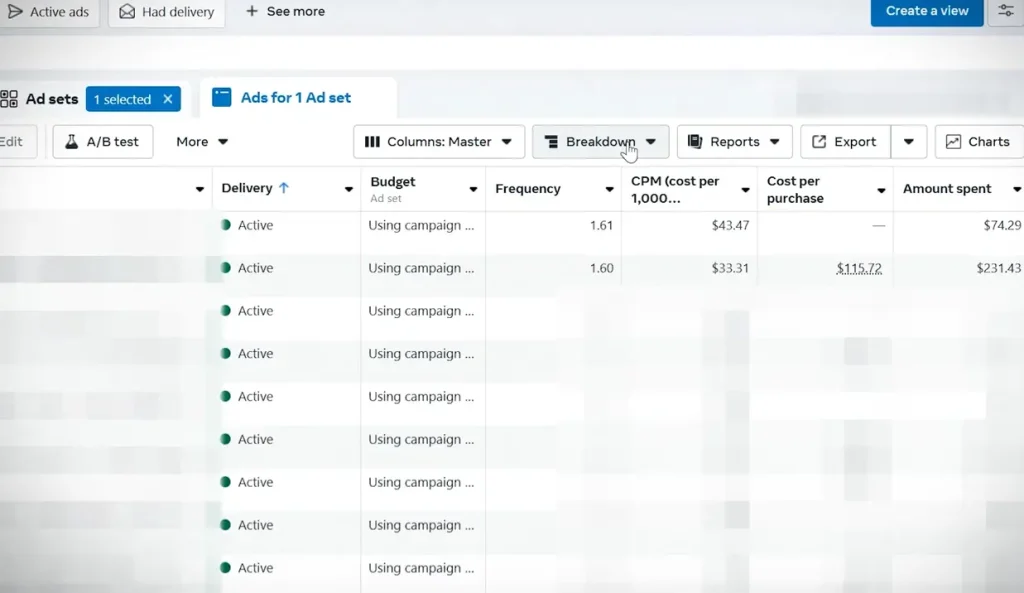Click the Frequency column header
The width and height of the screenshot is (1024, 593).
tap(528, 189)
